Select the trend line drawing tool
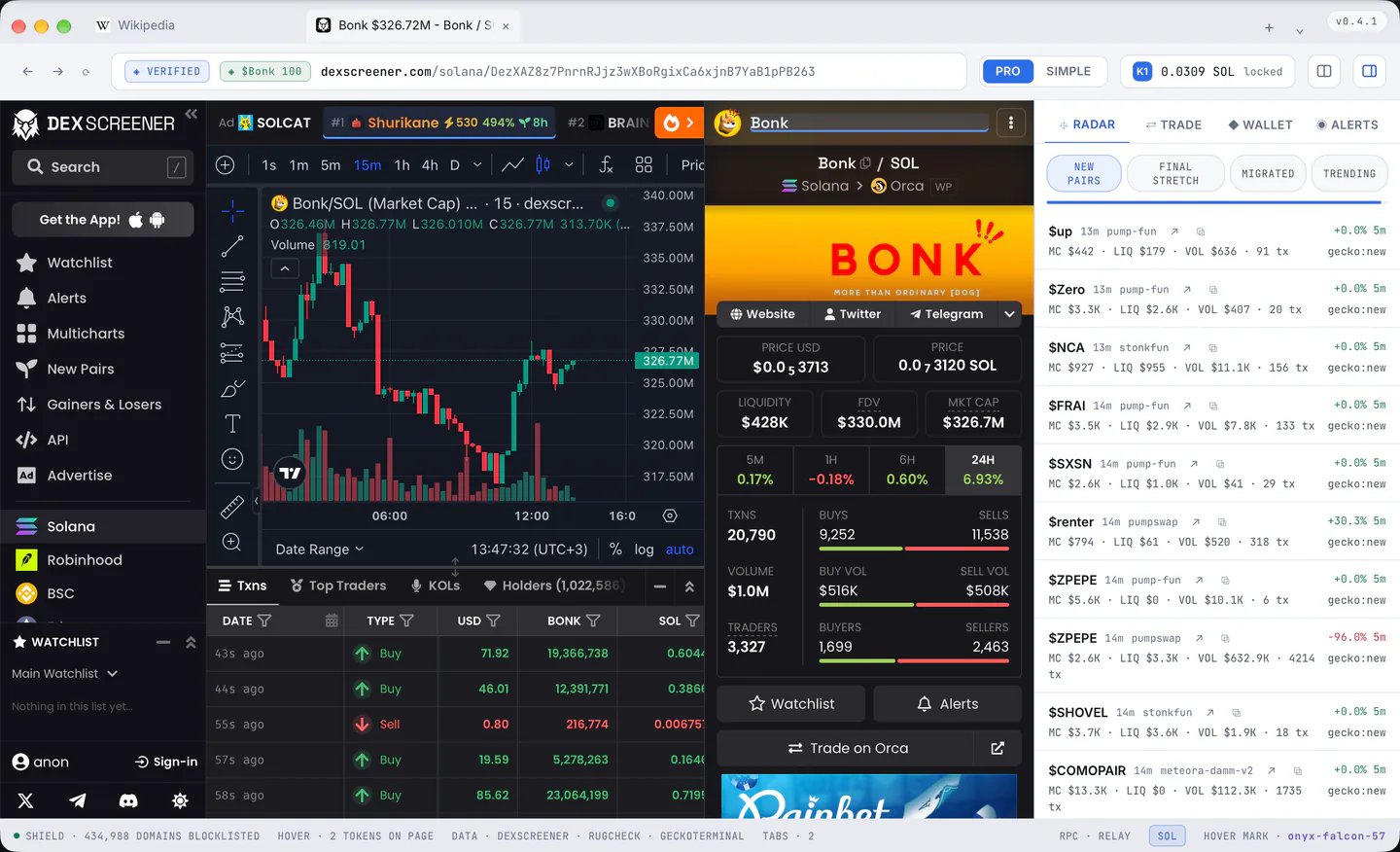This screenshot has height=852, width=1400. 232,246
